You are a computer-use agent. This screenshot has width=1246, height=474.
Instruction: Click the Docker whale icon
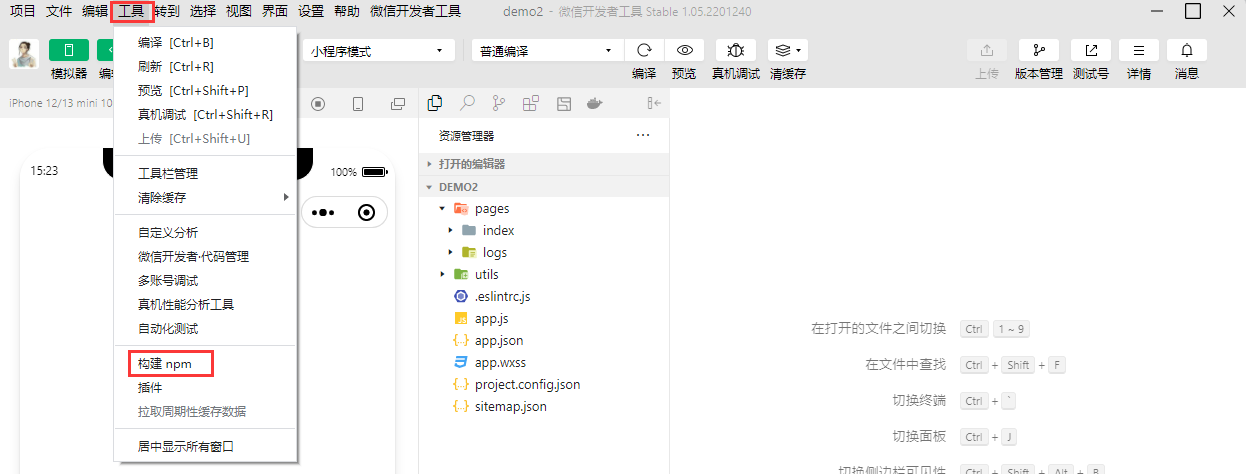594,103
